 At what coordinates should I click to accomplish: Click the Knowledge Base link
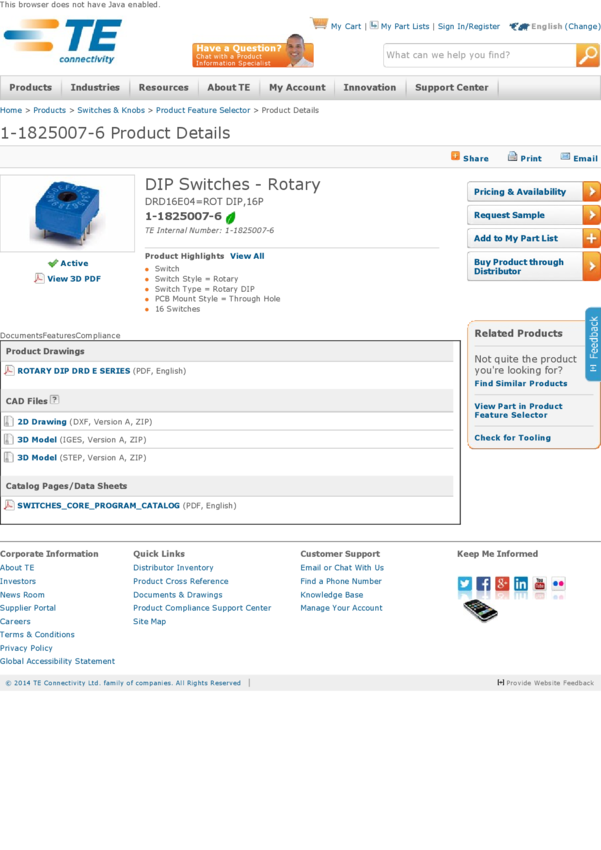pyautogui.click(x=332, y=595)
